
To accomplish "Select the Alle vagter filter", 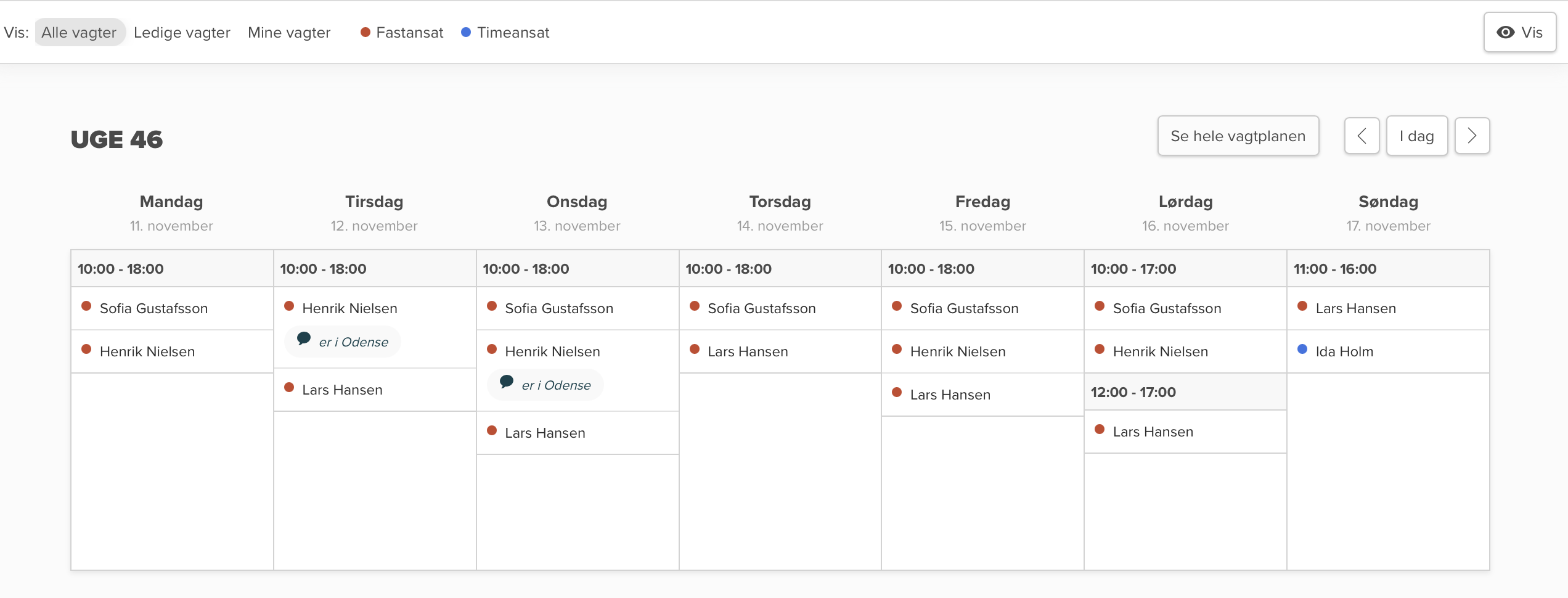I will pos(79,33).
